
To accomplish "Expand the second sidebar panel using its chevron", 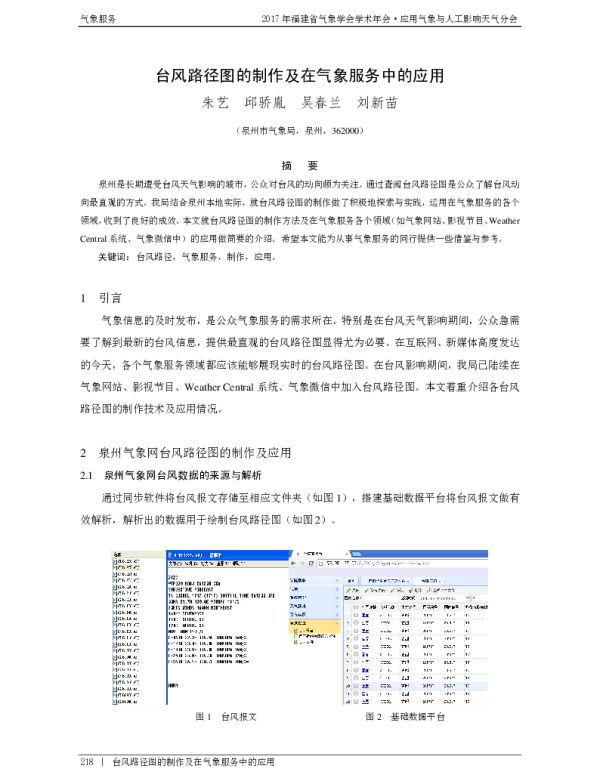I will (x=338, y=589).
